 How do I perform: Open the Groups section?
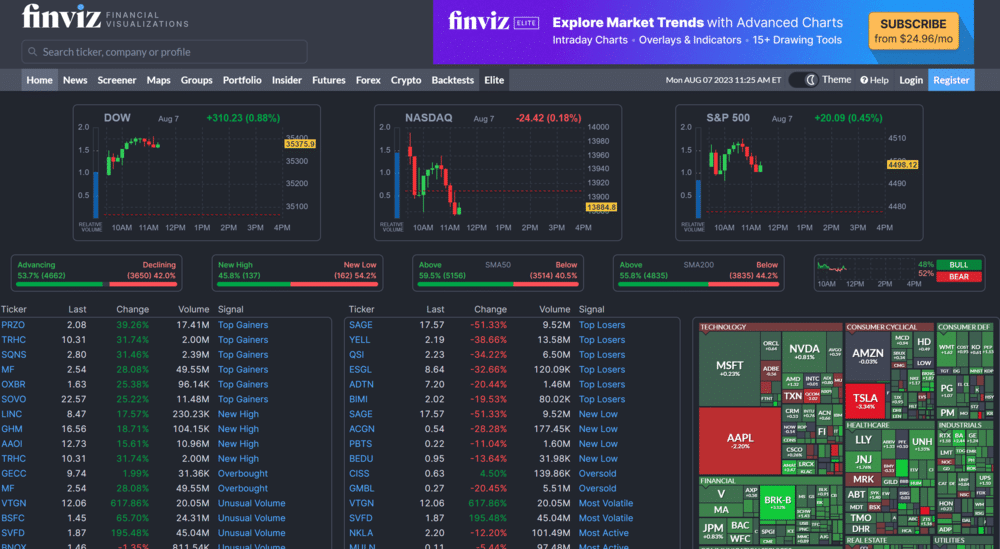[196, 80]
